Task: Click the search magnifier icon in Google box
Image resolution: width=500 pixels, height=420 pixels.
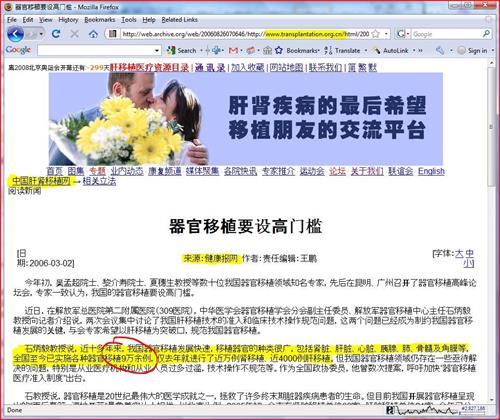Action: (486, 34)
